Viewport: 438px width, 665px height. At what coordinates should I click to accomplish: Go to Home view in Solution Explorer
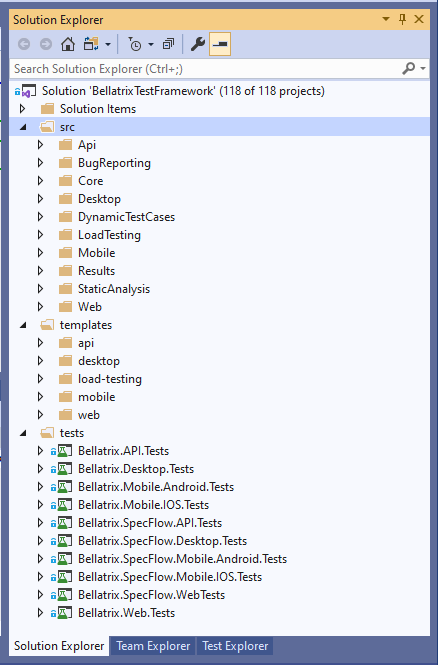(68, 44)
